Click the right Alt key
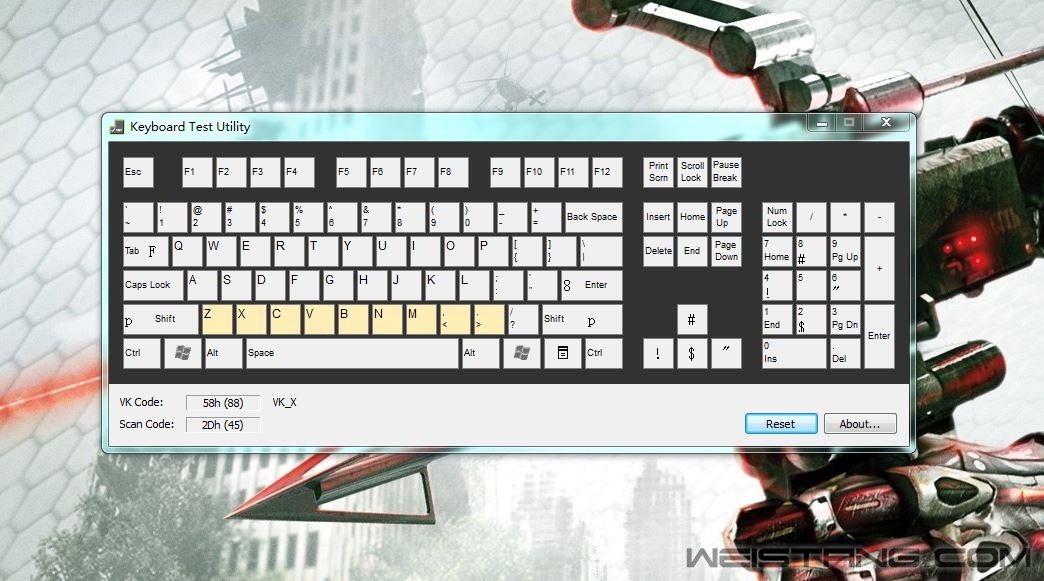 pos(481,353)
